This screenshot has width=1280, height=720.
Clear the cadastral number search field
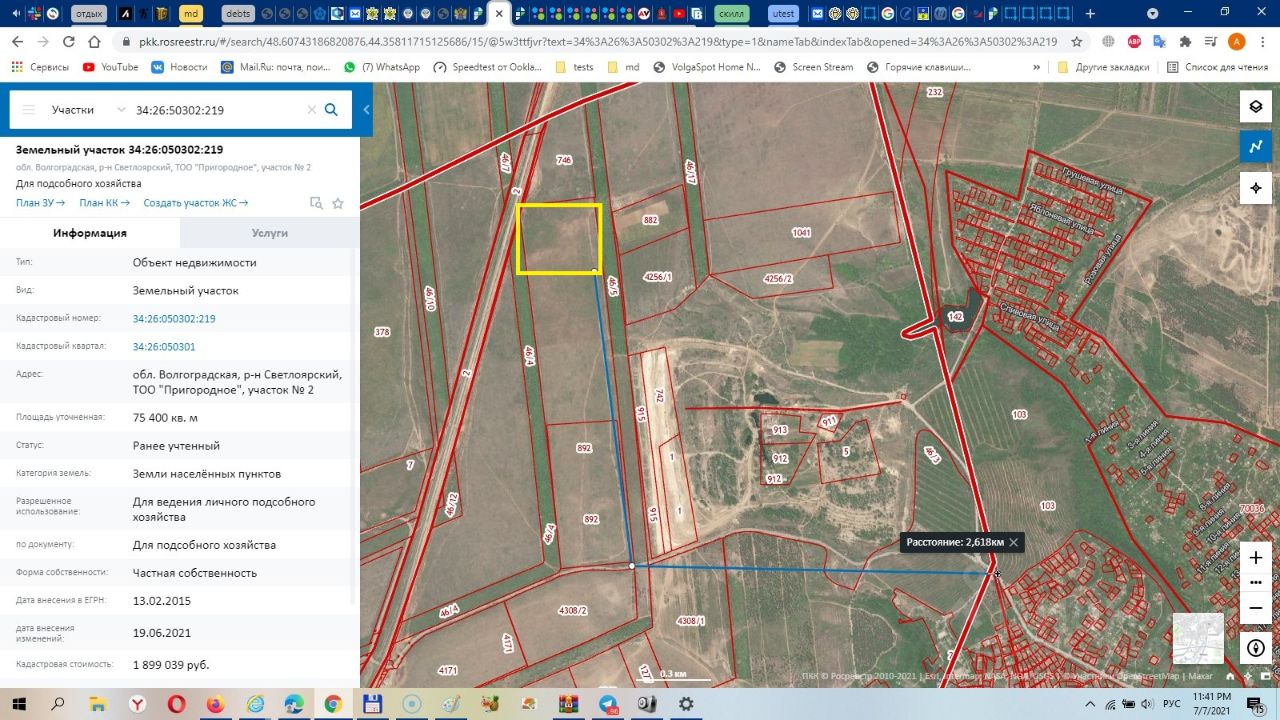coord(311,110)
